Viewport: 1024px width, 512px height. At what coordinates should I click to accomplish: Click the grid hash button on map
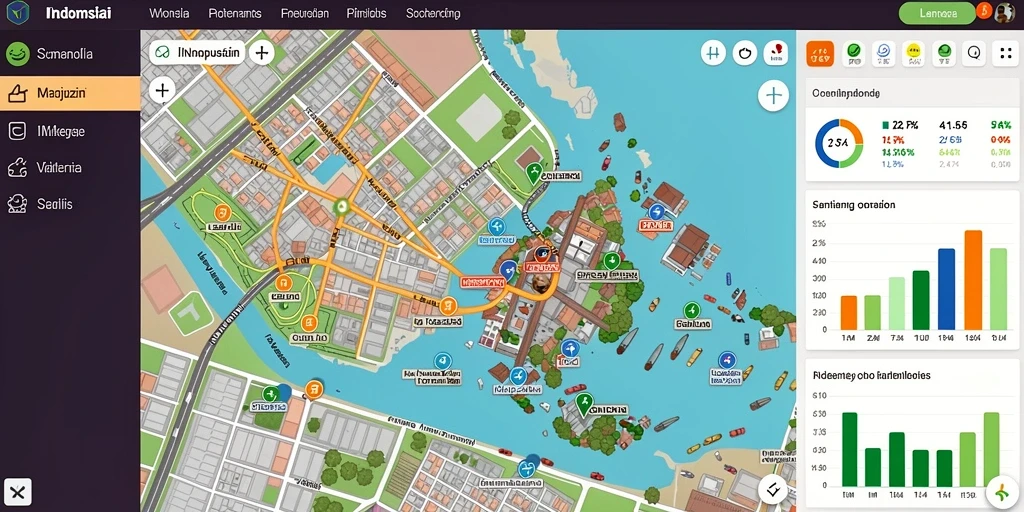click(713, 53)
